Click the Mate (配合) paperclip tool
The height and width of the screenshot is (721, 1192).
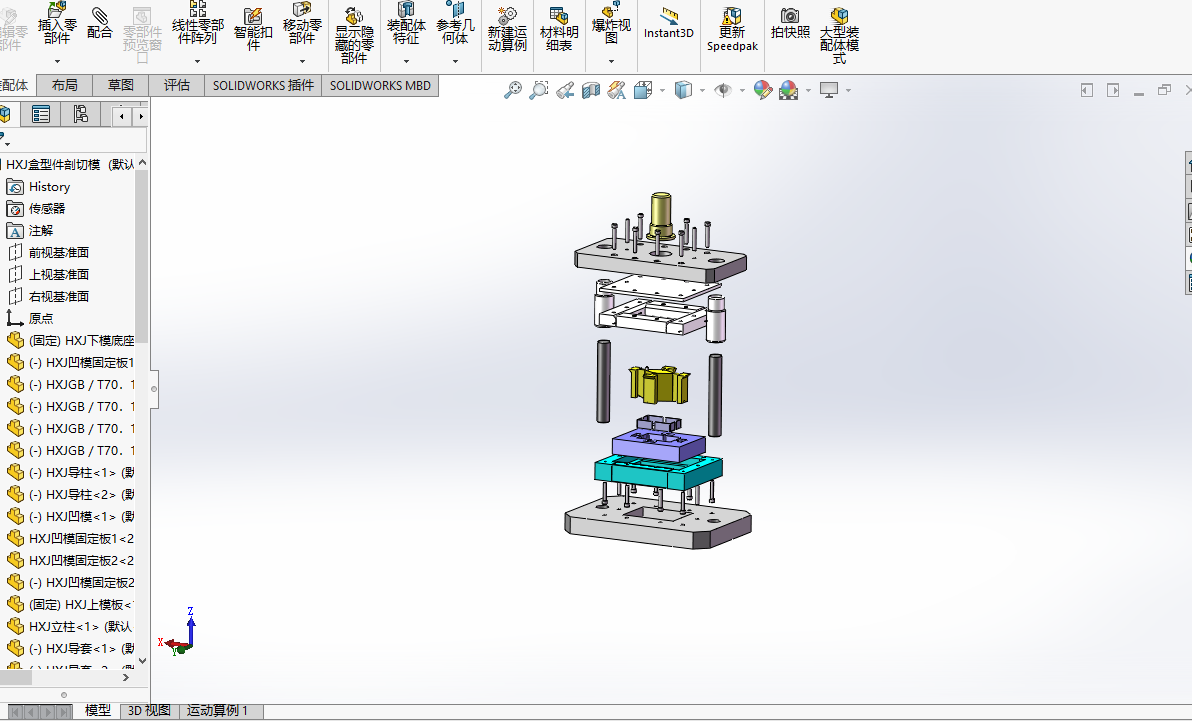(x=100, y=23)
